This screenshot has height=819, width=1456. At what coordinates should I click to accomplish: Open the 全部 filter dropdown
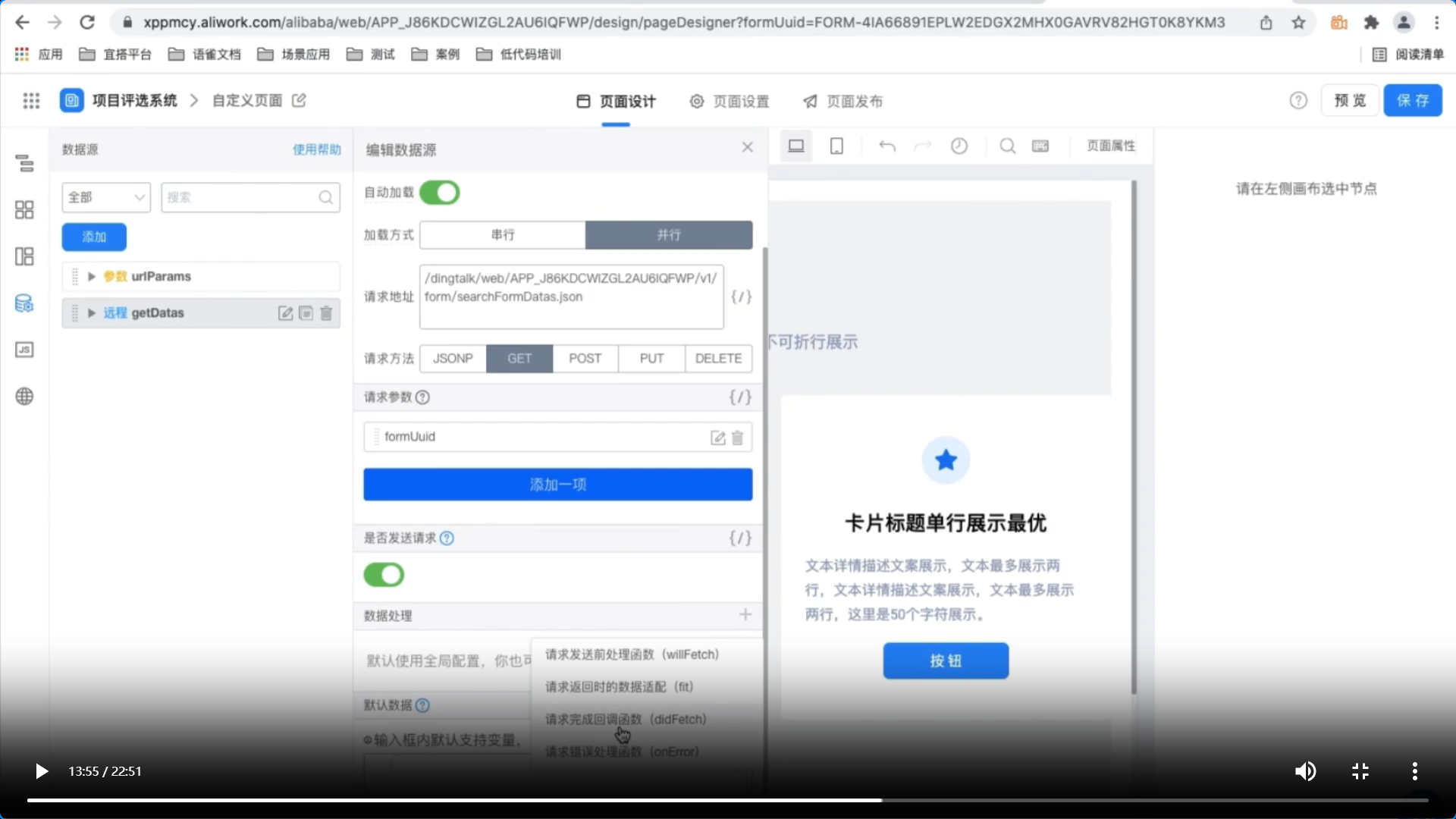pos(106,197)
